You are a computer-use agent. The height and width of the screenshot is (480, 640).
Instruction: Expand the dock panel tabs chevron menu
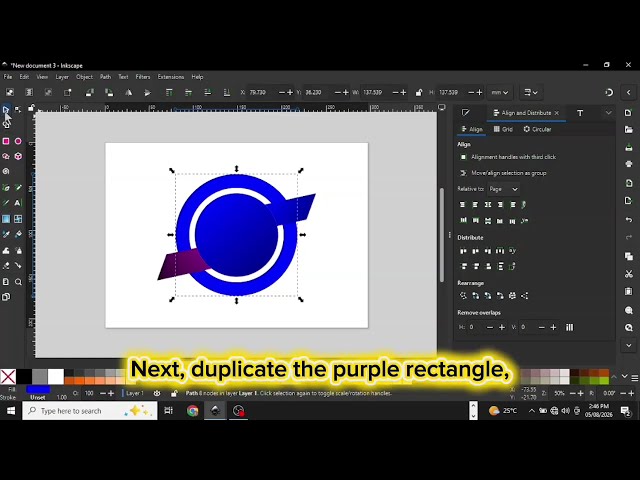(x=609, y=113)
